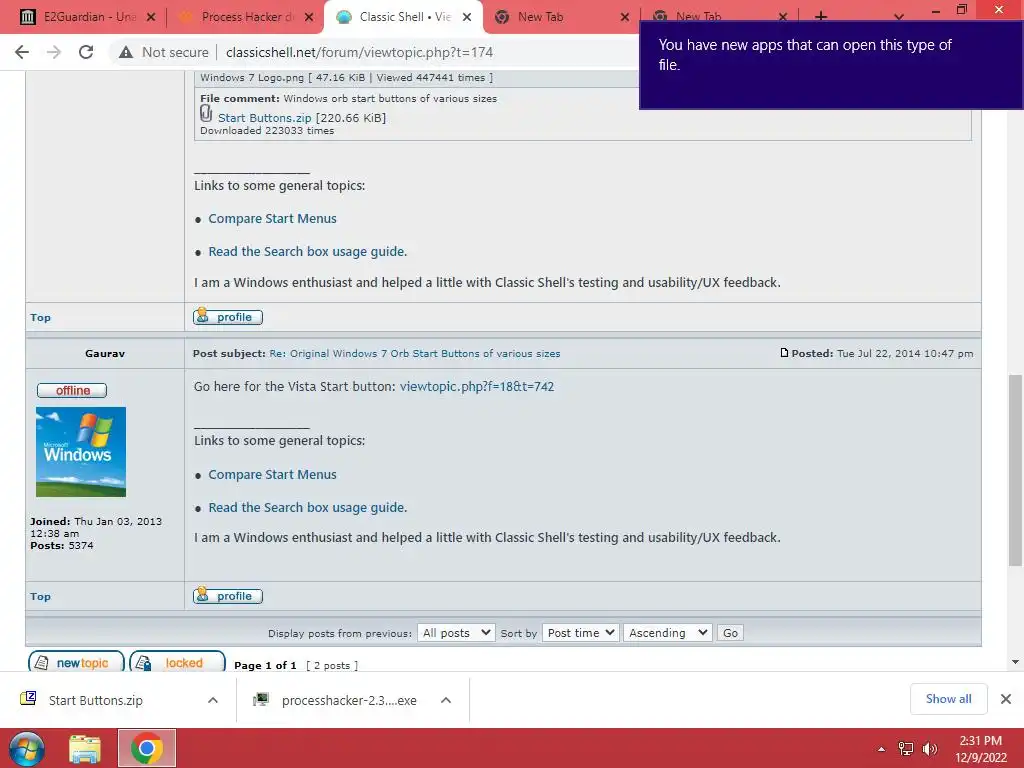Click the network tray icon
Screen dimensions: 1024x768
tap(906, 749)
